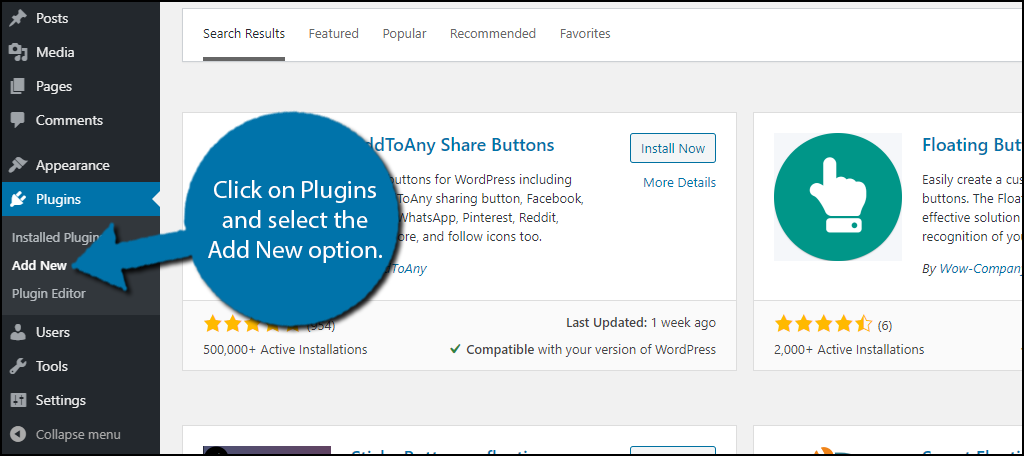Image resolution: width=1024 pixels, height=456 pixels.
Task: Click the 'Compatible with your version' text
Action: point(591,350)
